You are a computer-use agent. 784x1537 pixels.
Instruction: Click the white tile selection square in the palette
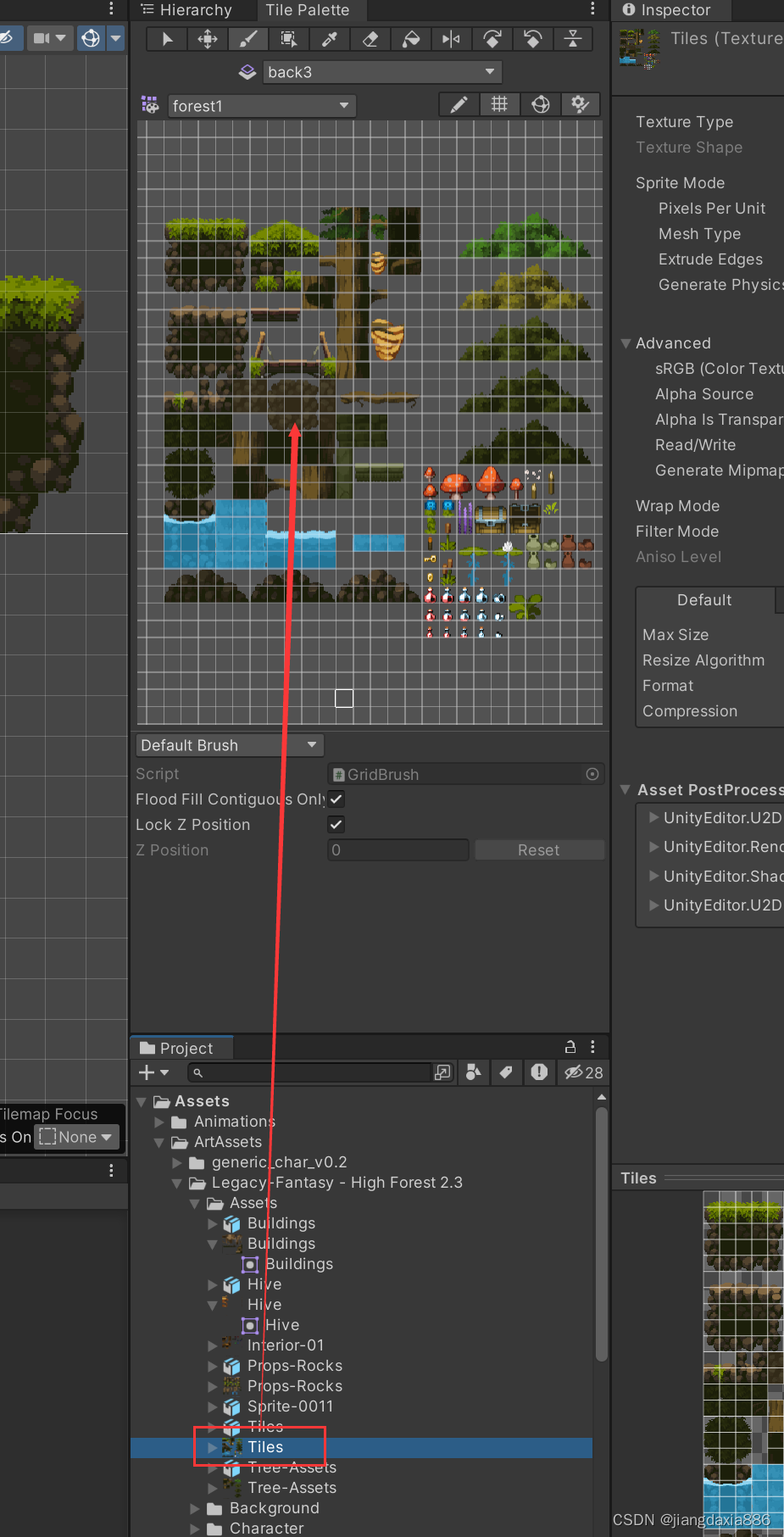tap(344, 699)
